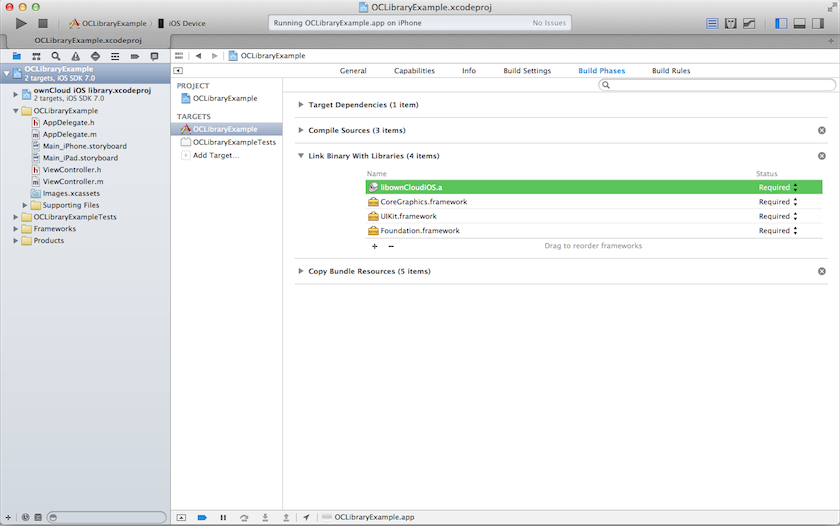Add a library with the plus button
Viewport: 840px width, 526px height.
click(375, 246)
